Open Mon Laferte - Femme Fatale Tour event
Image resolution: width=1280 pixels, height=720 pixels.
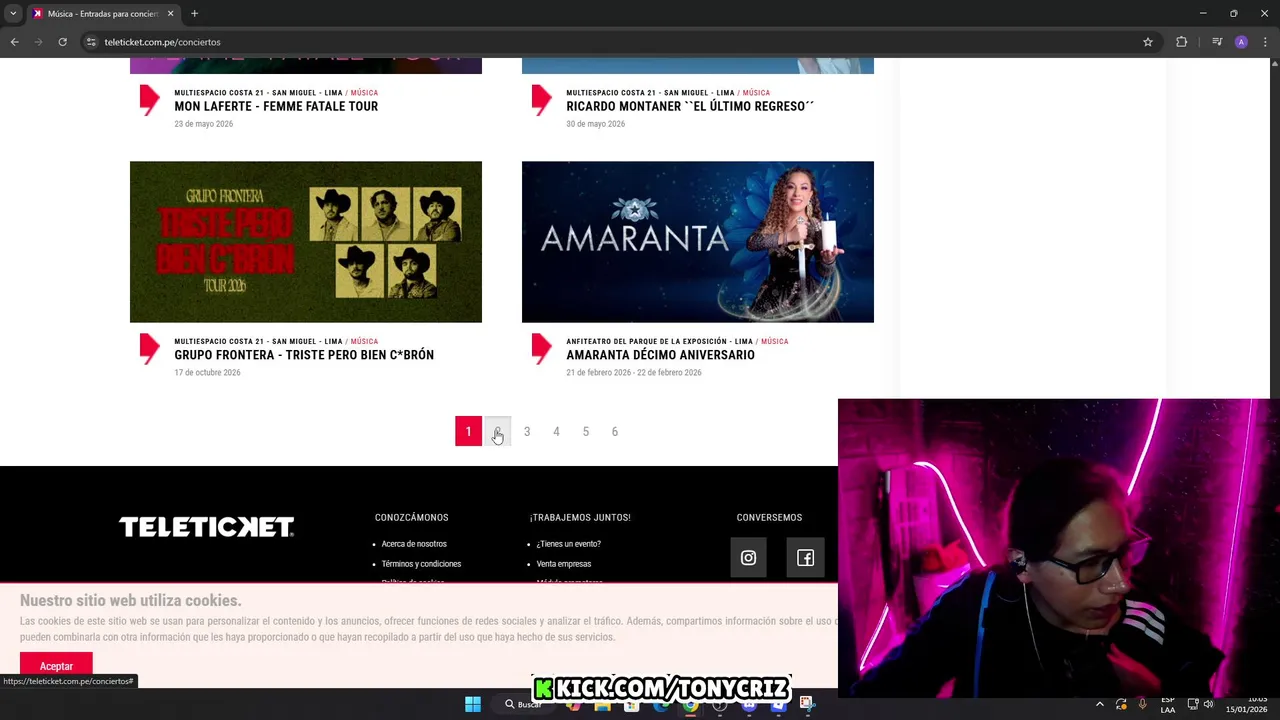click(276, 106)
